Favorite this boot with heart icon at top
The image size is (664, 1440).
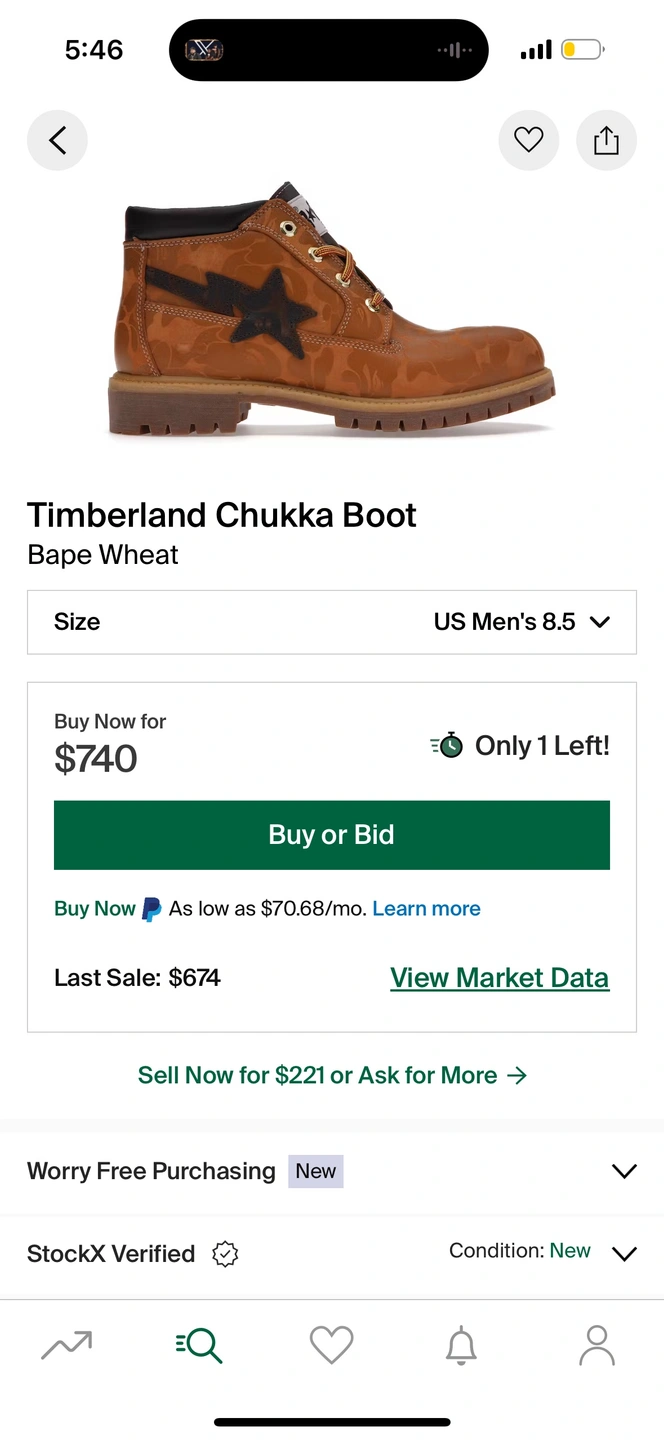pos(528,141)
